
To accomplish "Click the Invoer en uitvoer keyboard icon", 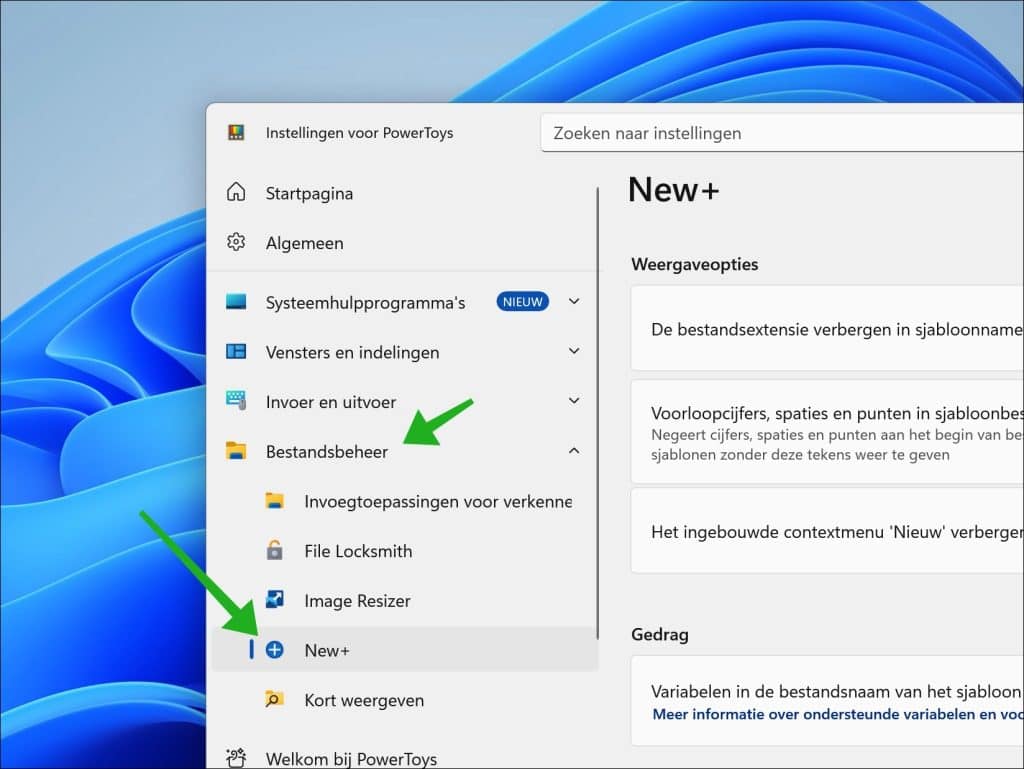I will click(236, 400).
